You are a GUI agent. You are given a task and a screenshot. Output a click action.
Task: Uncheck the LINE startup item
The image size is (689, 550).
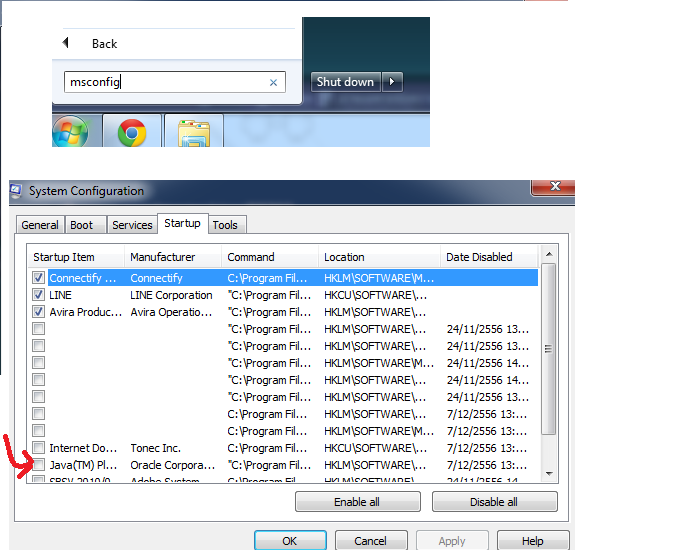click(x=38, y=295)
